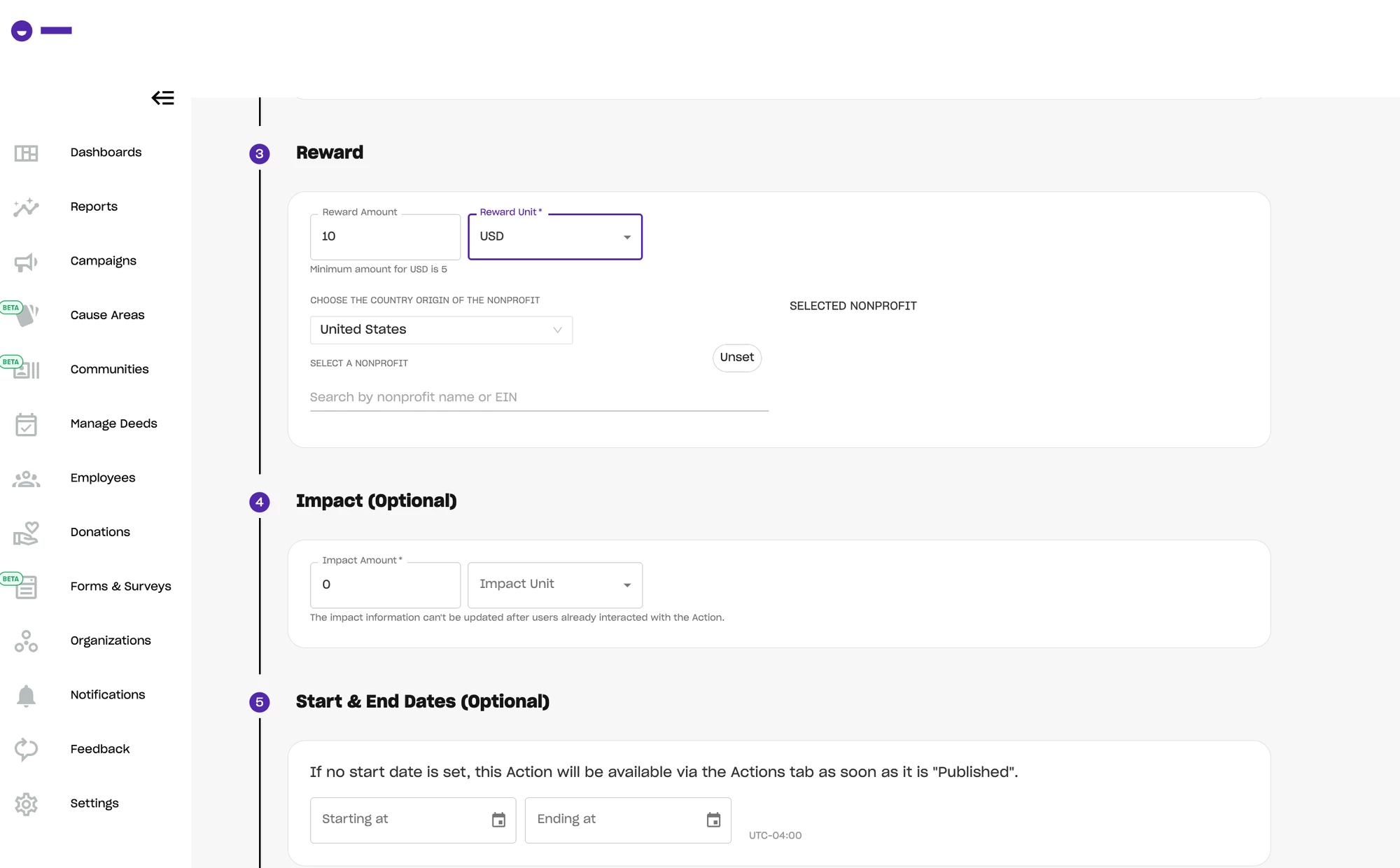Focus the Impact Amount field
The width and height of the screenshot is (1400, 868).
click(x=385, y=585)
